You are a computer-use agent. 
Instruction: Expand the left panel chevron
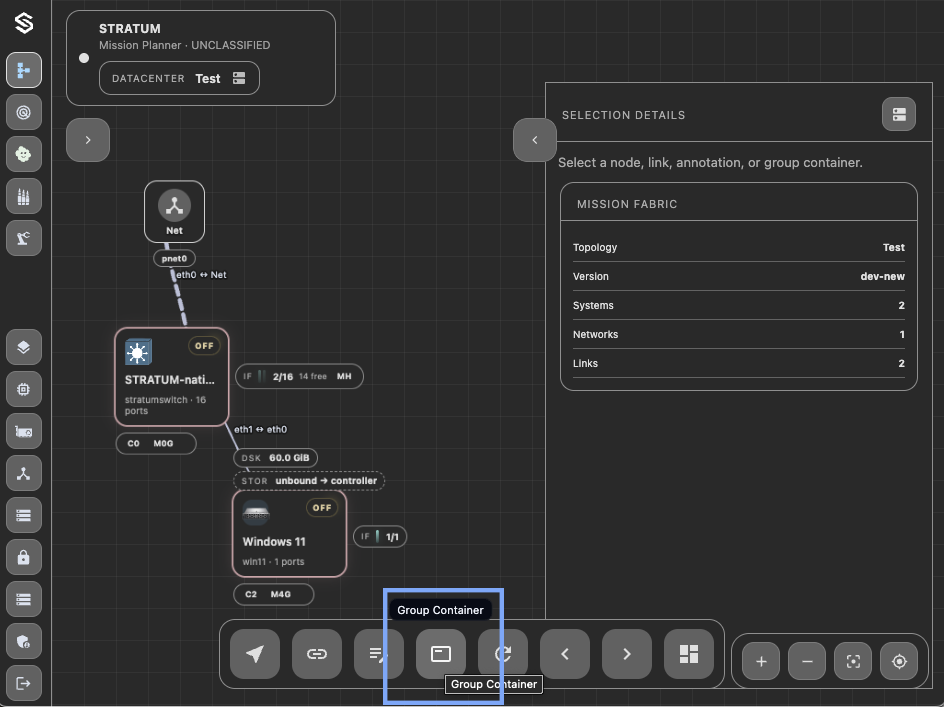coord(88,140)
